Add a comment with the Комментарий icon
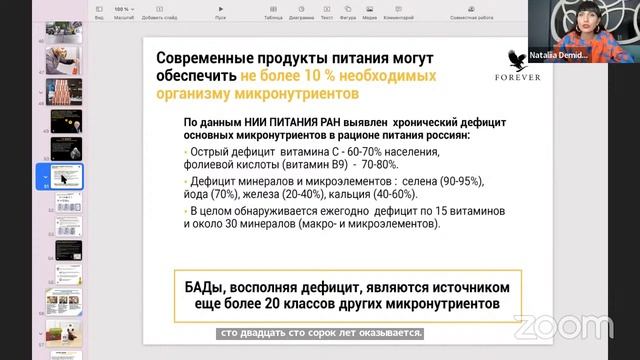 [x=398, y=9]
